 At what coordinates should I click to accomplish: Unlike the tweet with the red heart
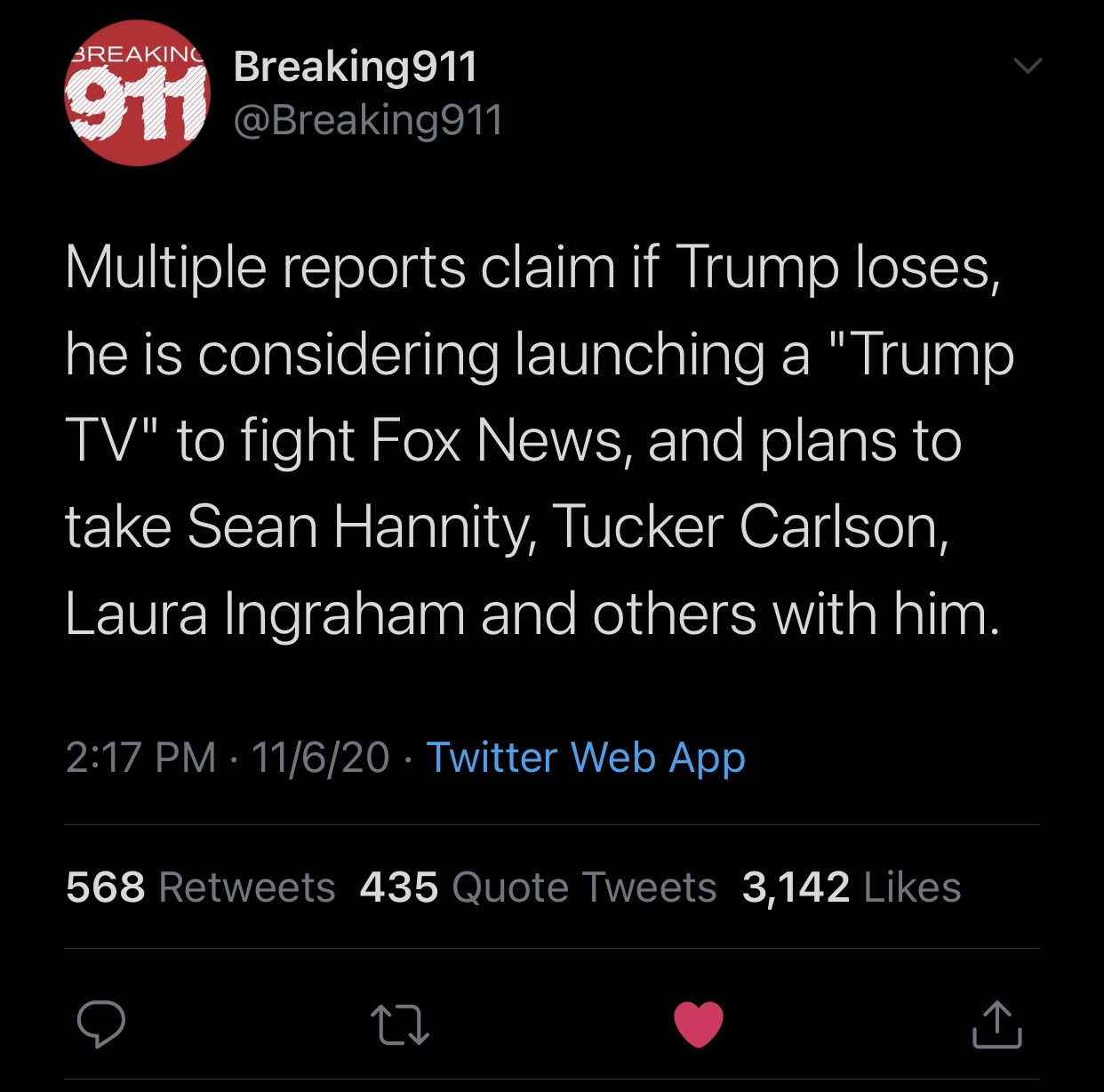click(x=699, y=1024)
